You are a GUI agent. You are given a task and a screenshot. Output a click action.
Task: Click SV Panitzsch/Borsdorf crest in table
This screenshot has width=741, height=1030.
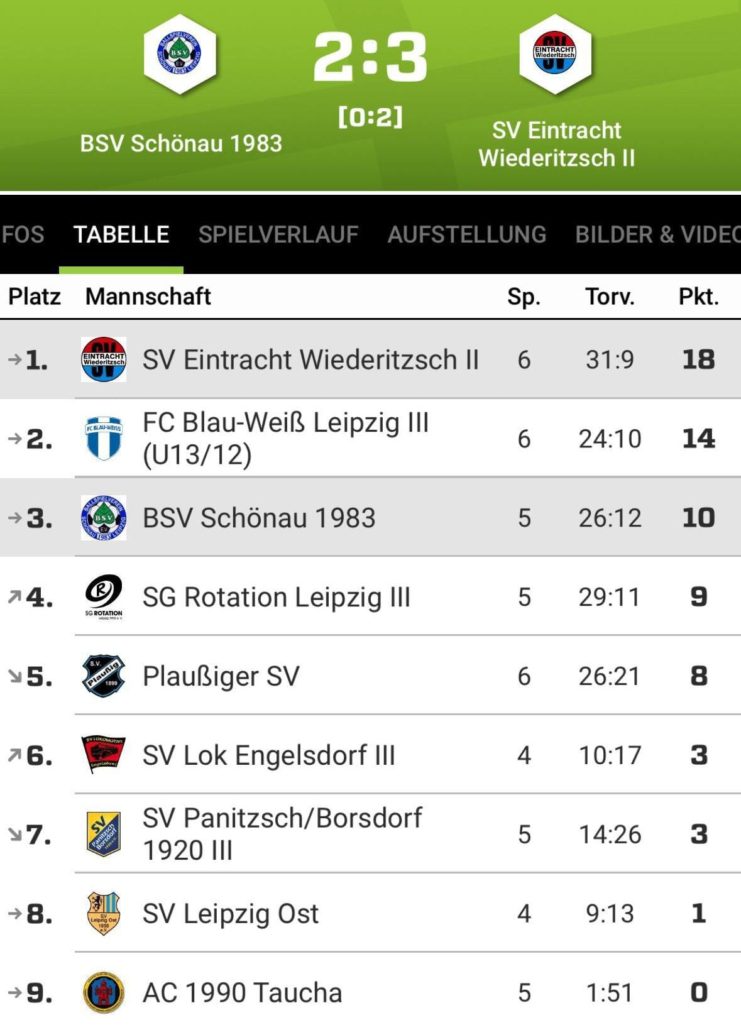coord(104,834)
